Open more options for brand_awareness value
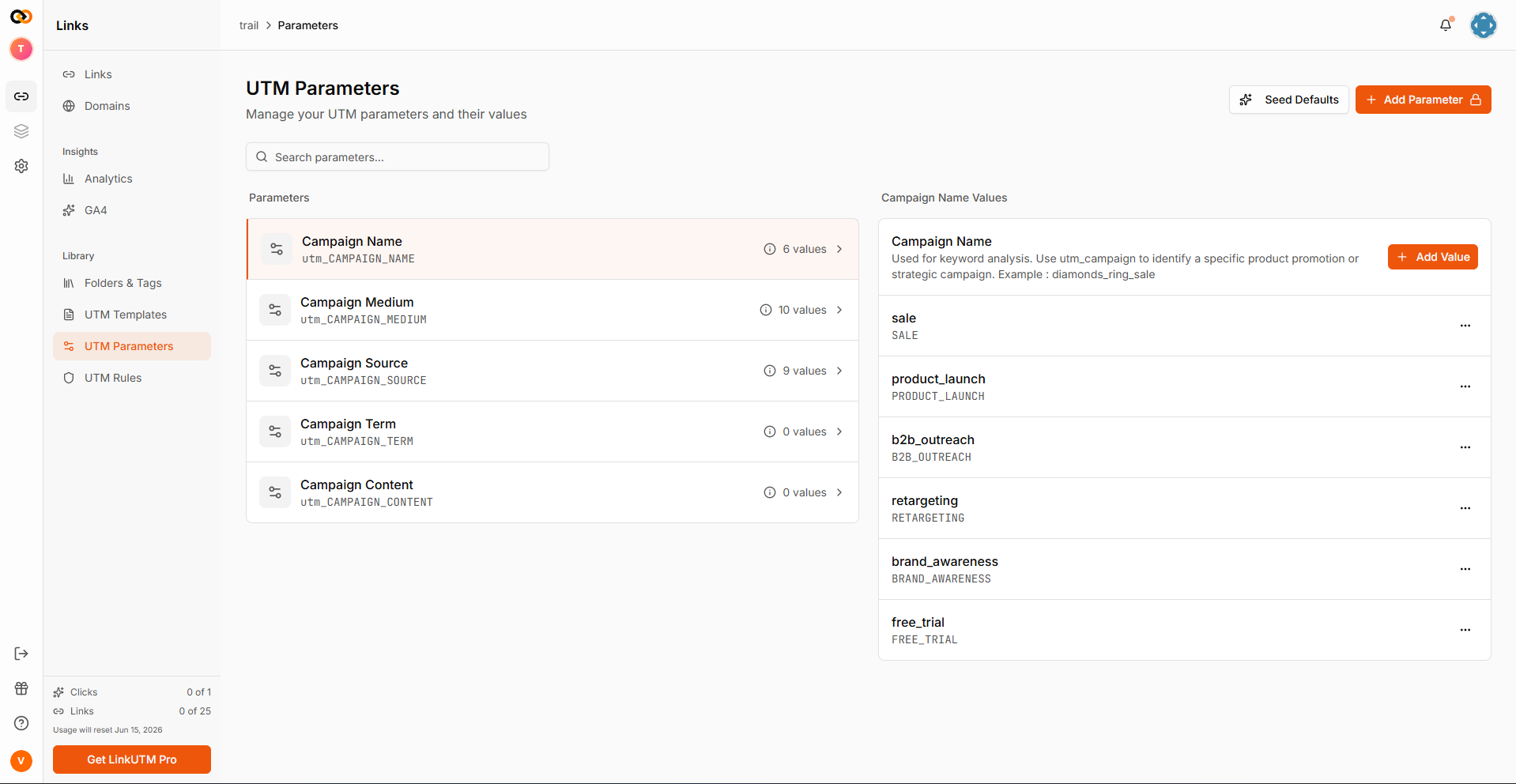 (x=1465, y=569)
